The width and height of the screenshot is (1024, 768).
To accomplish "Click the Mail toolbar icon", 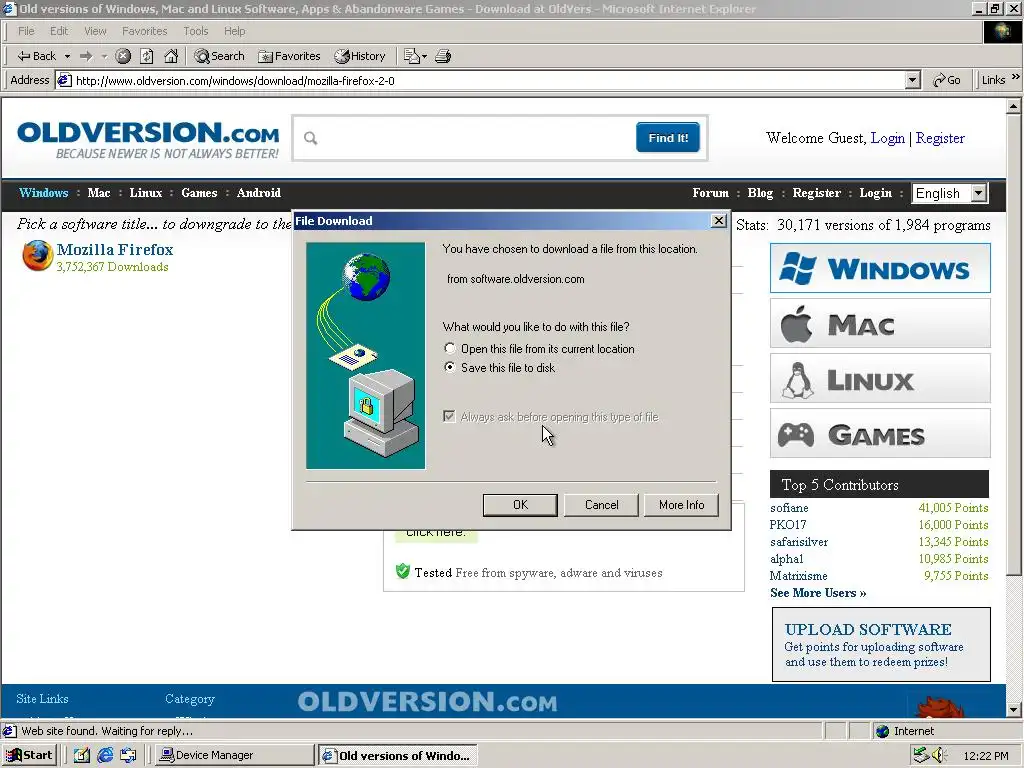I will click(x=411, y=56).
